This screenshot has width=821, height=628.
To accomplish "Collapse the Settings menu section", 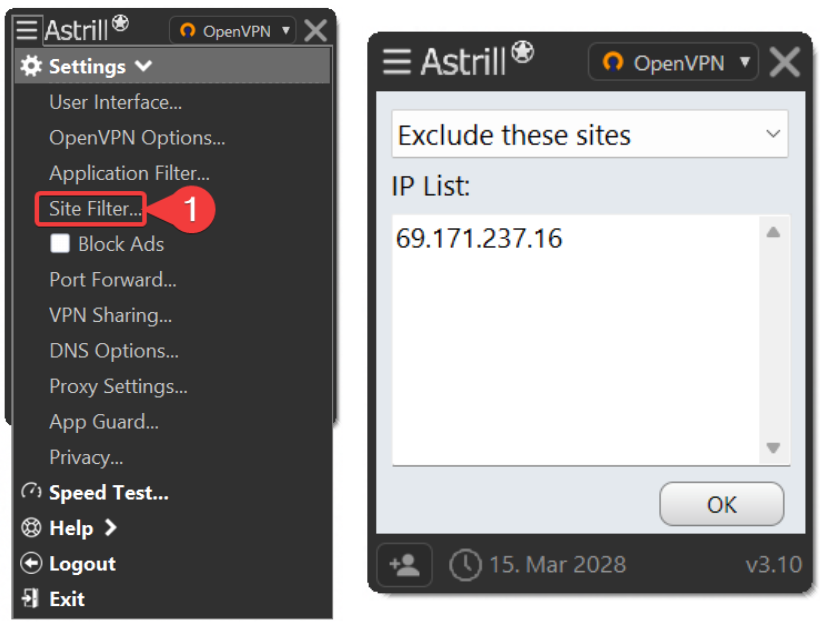I will pos(143,66).
